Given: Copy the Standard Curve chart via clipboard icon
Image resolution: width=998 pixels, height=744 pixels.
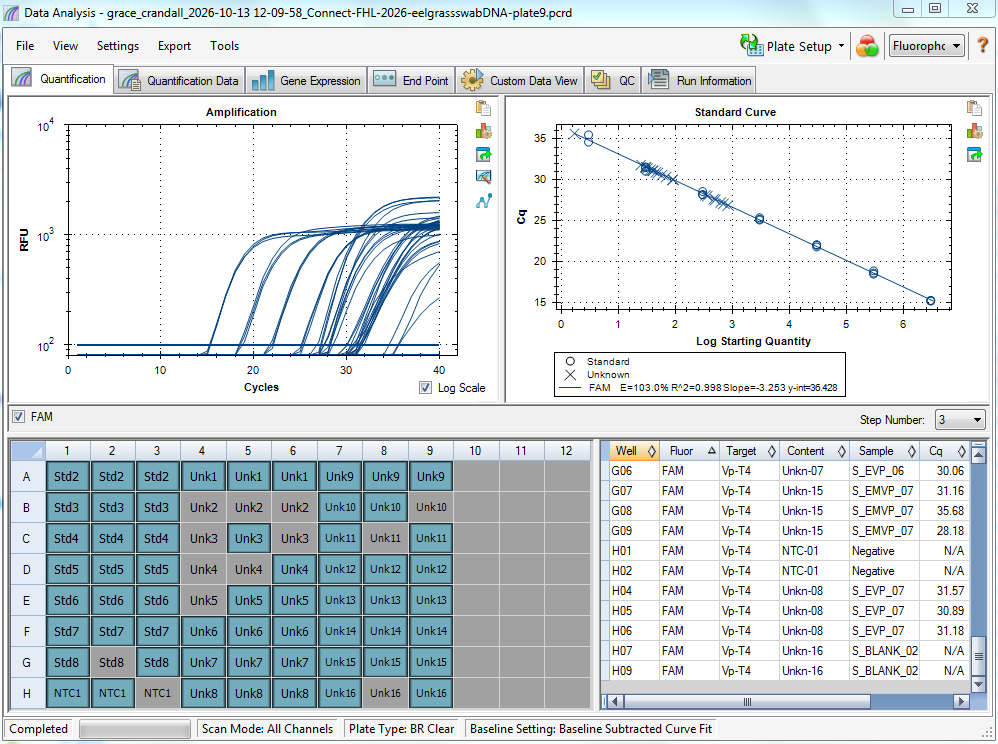Looking at the screenshot, I should point(974,108).
